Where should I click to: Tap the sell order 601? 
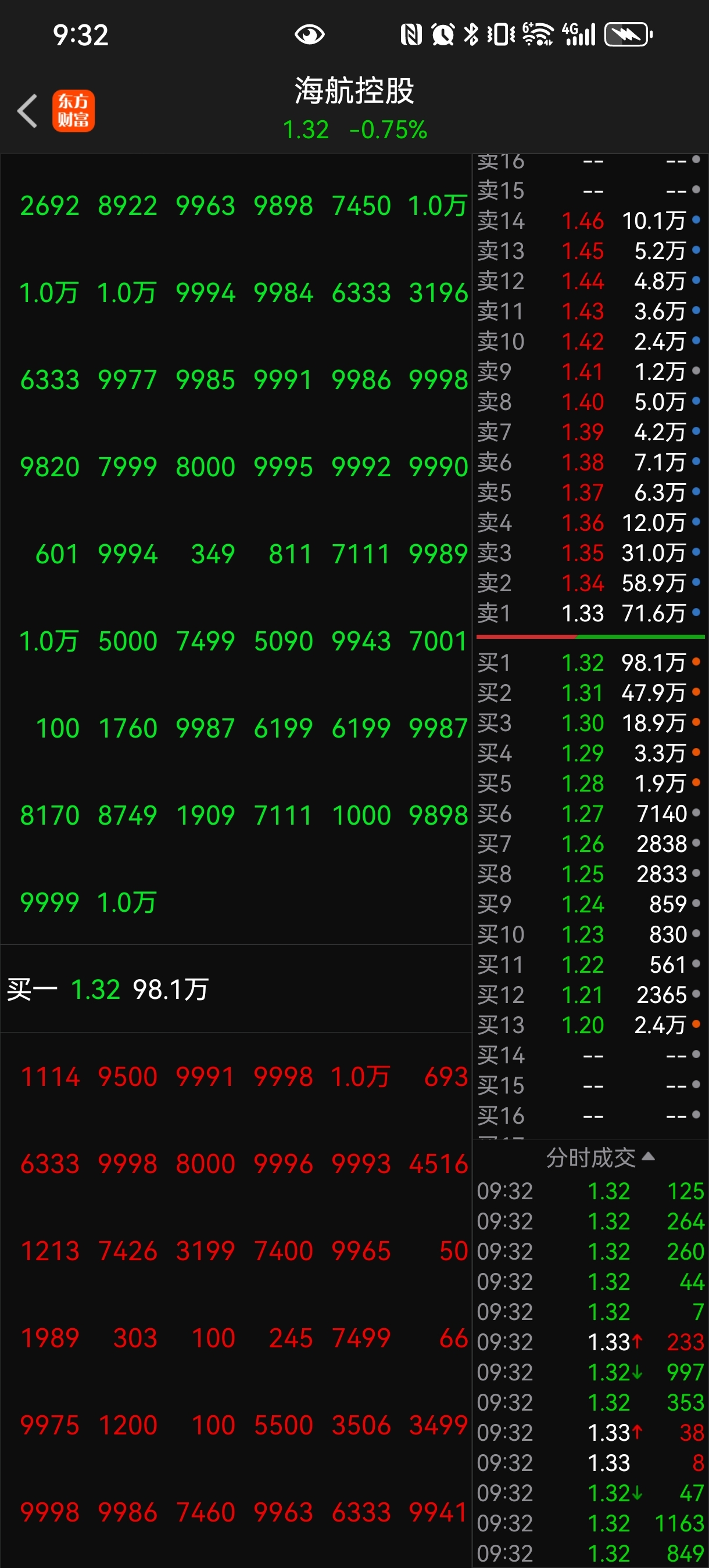coord(58,554)
